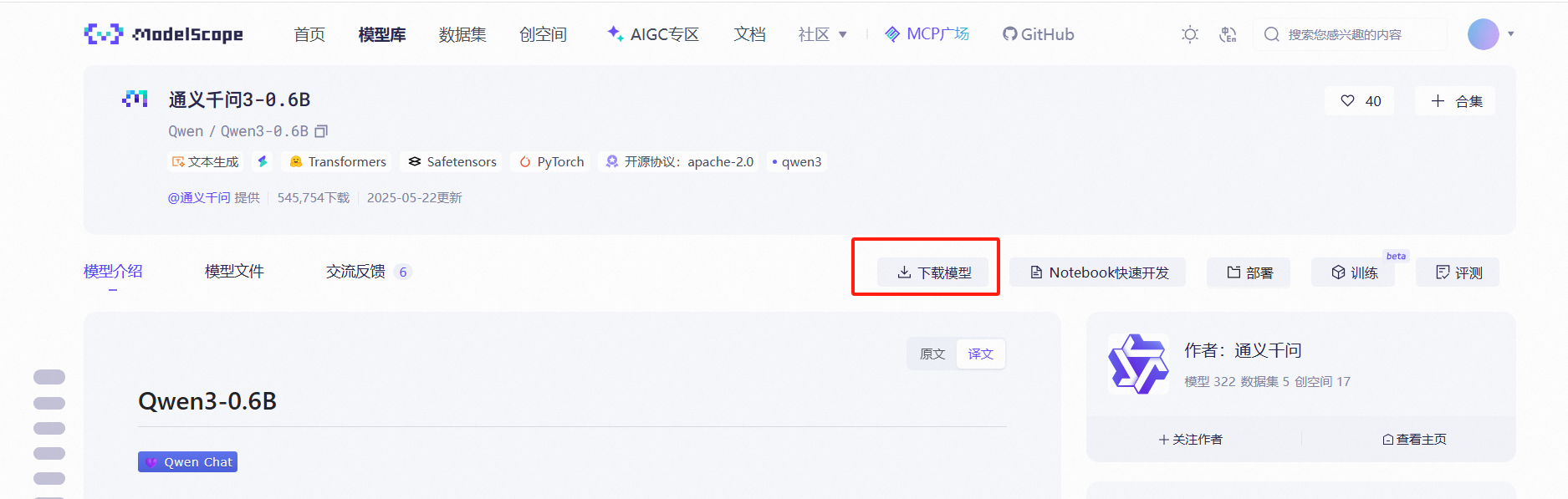Switch to the 模型文件 tab
Viewport: 1568px width, 499px height.
[x=234, y=272]
